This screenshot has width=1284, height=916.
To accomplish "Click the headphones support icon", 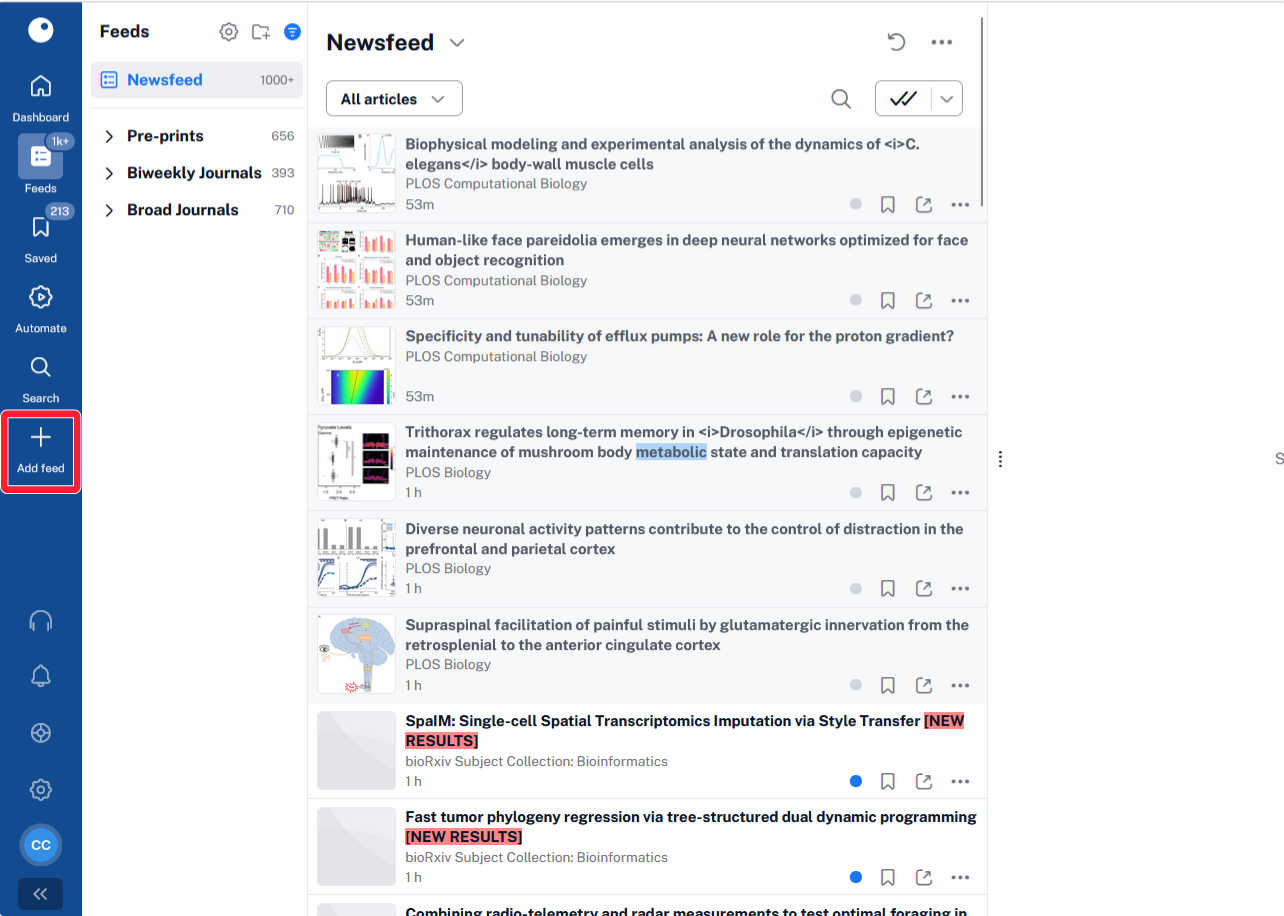I will click(x=40, y=621).
